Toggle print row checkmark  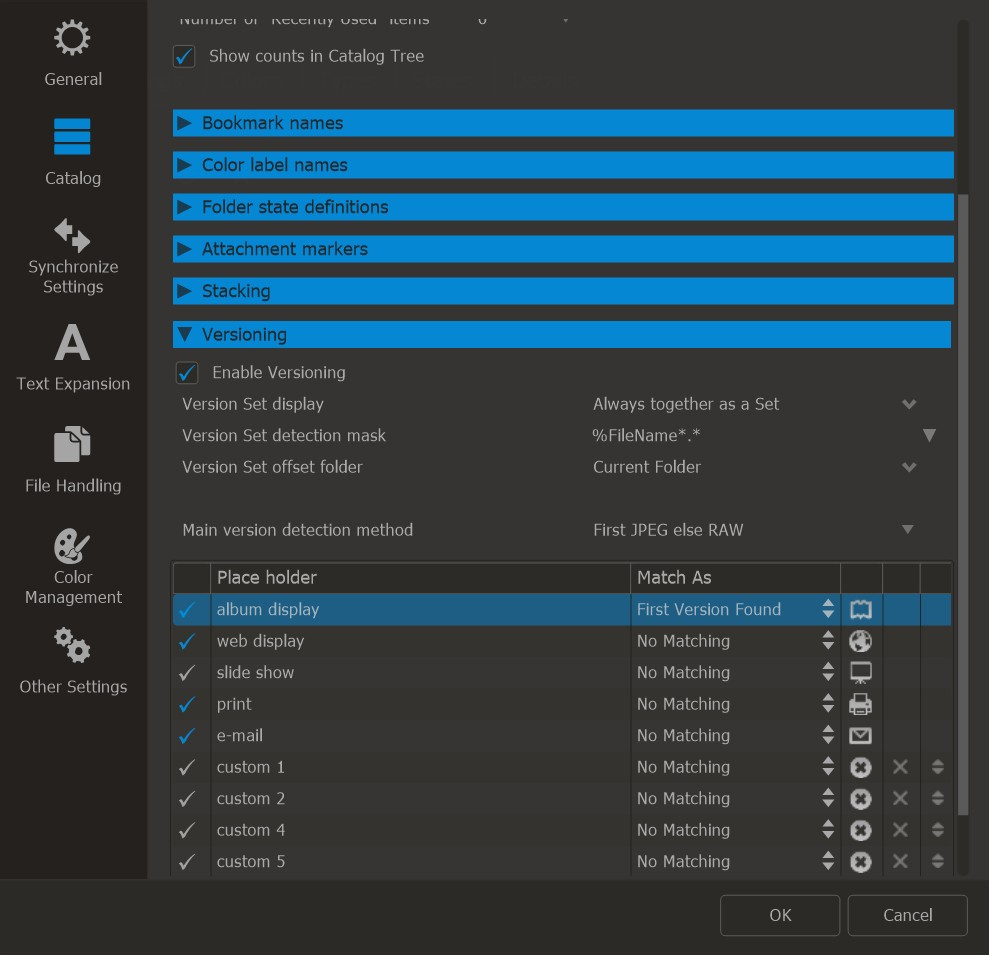tap(187, 705)
